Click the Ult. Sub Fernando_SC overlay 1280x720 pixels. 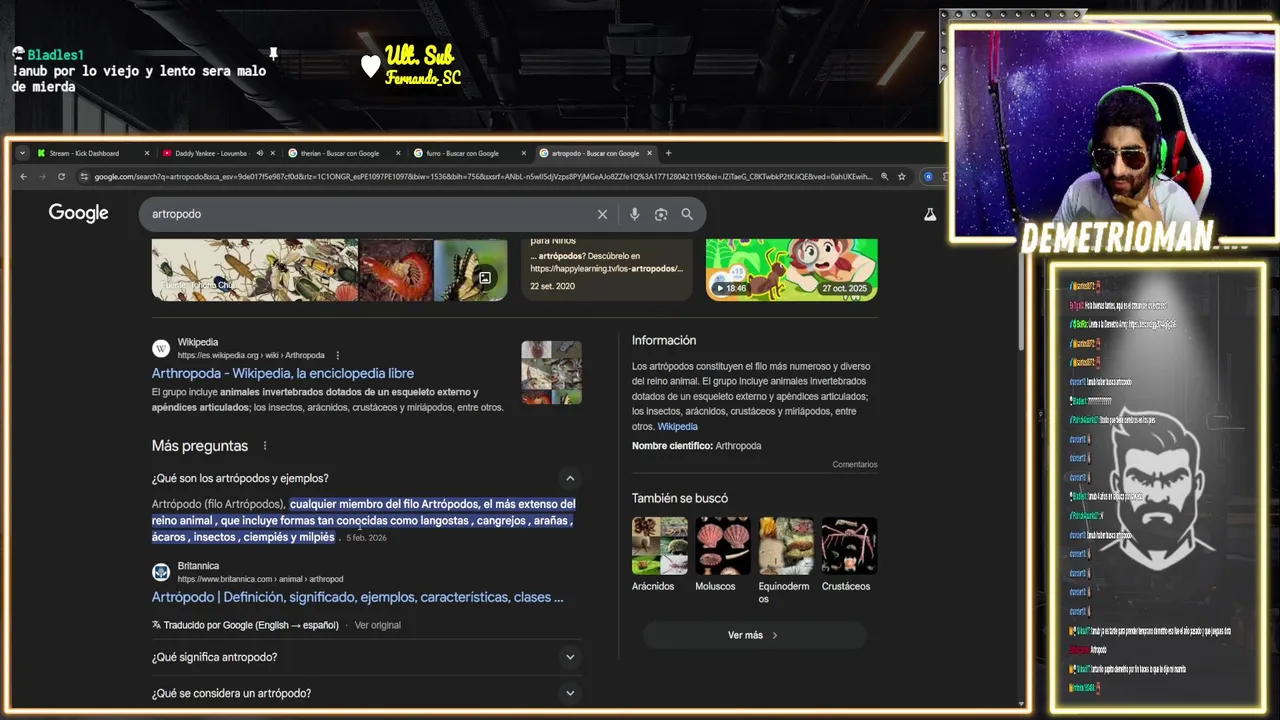point(413,65)
